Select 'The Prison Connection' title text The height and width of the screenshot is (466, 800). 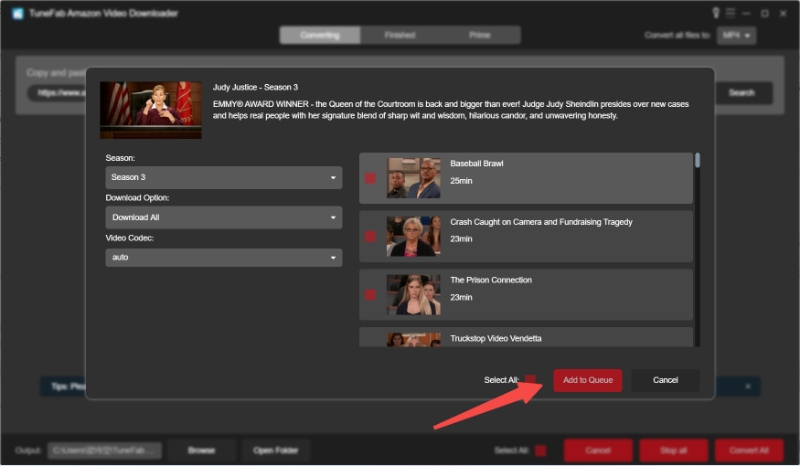(x=491, y=280)
